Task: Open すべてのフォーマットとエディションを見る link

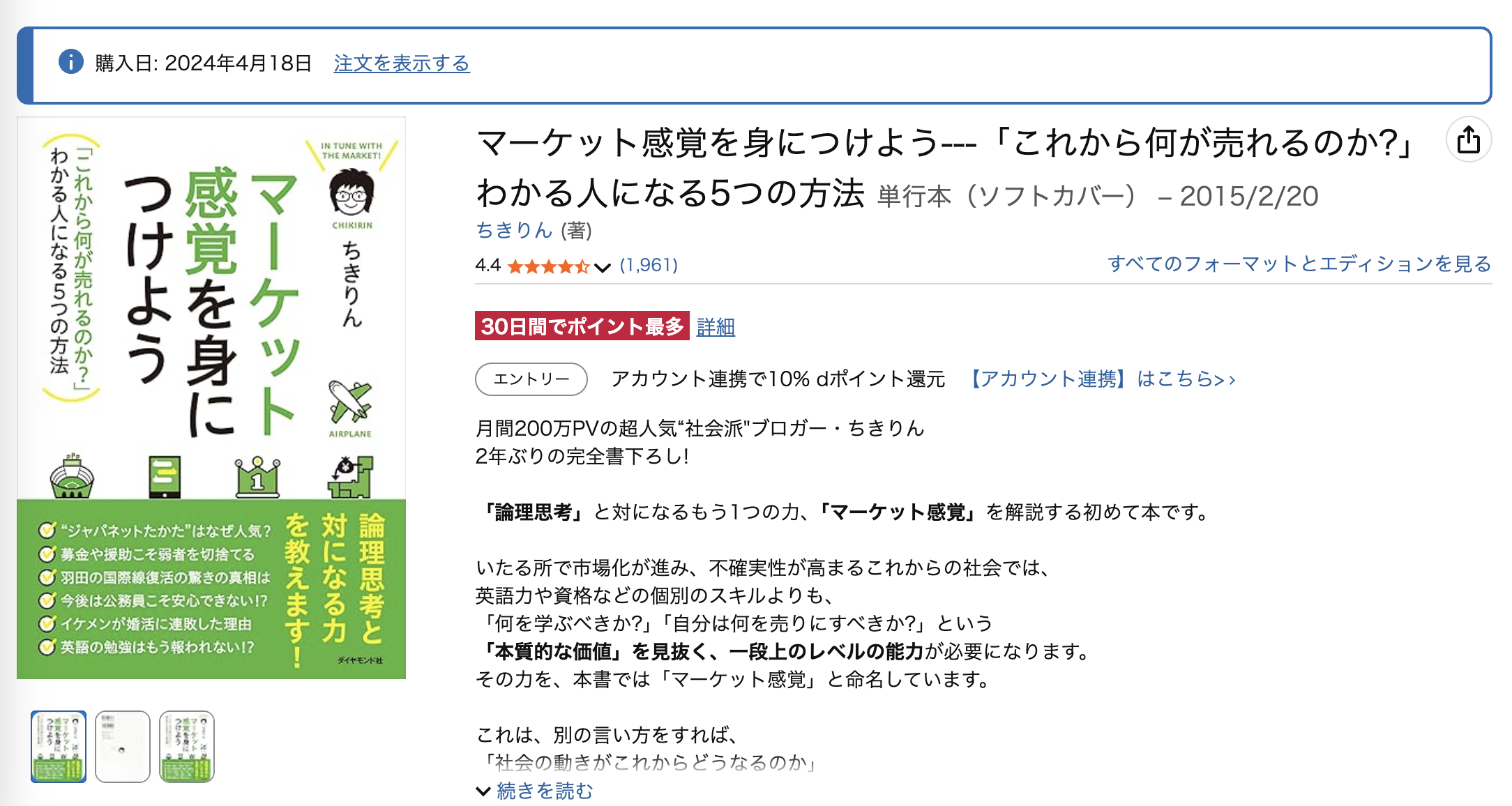Action: pyautogui.click(x=1299, y=264)
